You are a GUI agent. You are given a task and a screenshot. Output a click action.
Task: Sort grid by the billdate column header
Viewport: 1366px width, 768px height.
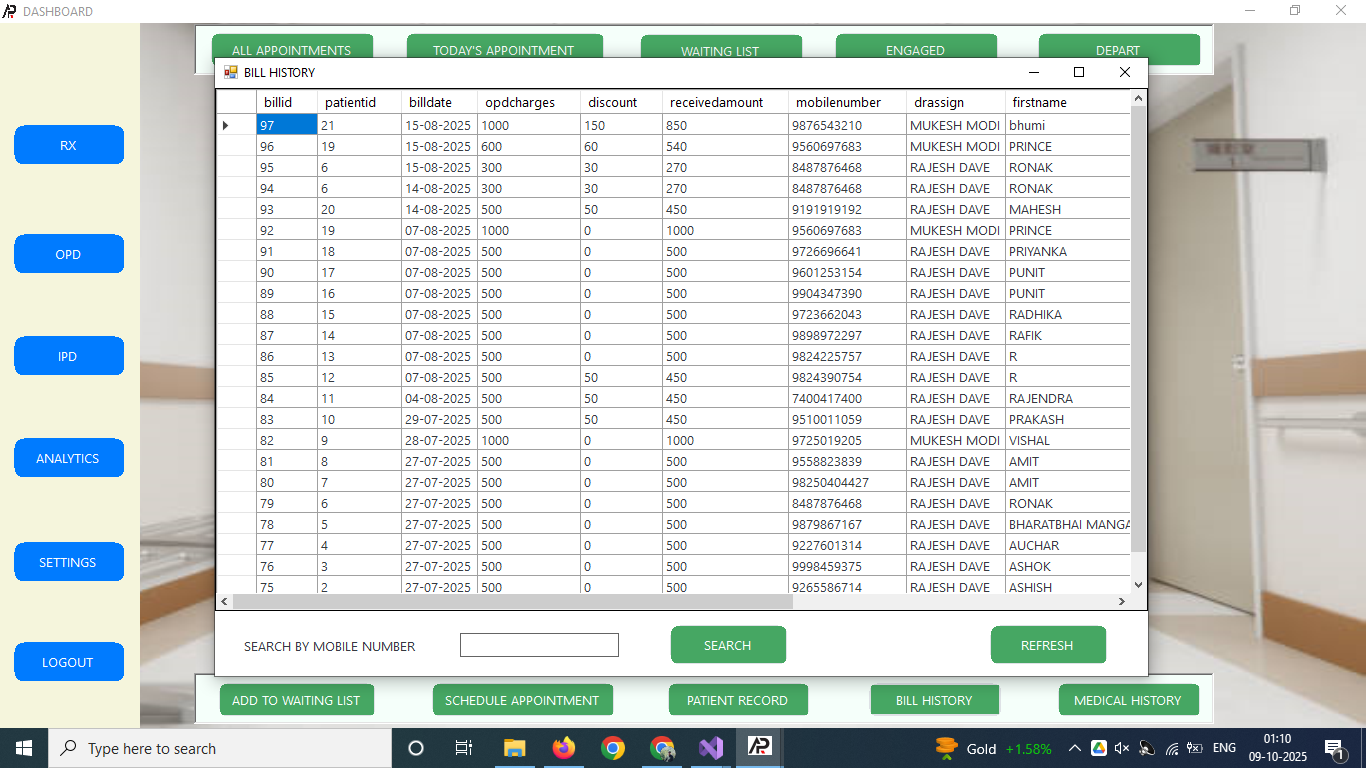[430, 102]
